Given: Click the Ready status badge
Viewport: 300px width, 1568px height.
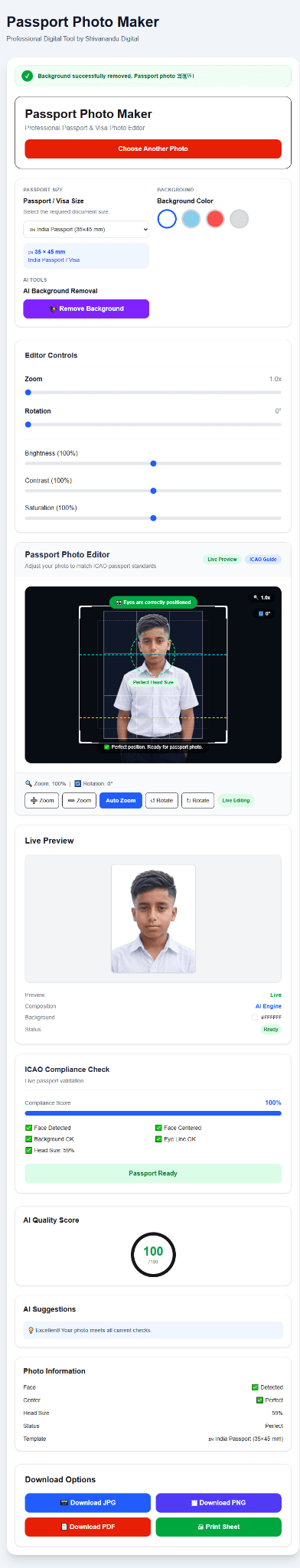Looking at the screenshot, I should point(271,1030).
